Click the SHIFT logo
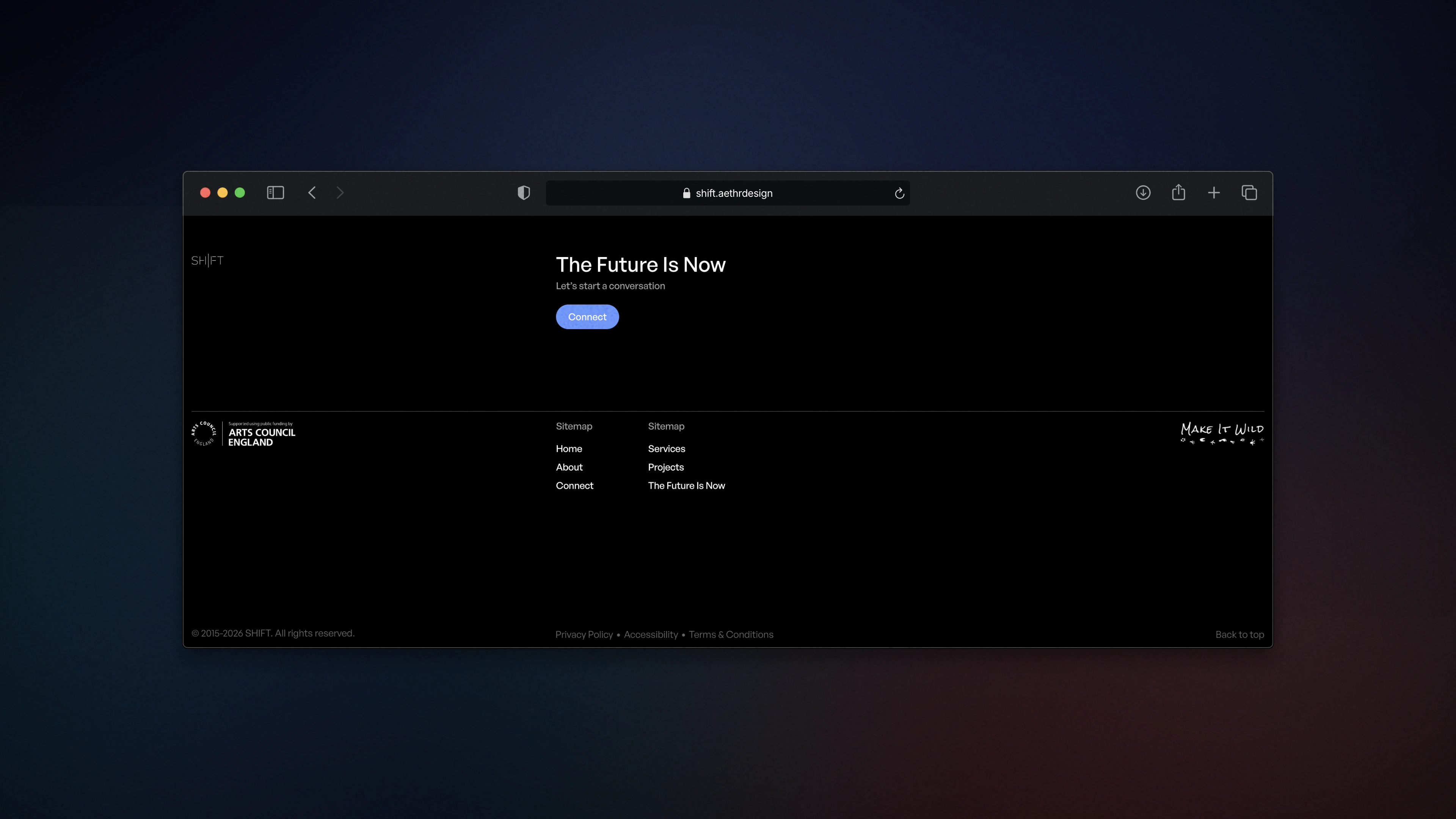 pyautogui.click(x=207, y=260)
